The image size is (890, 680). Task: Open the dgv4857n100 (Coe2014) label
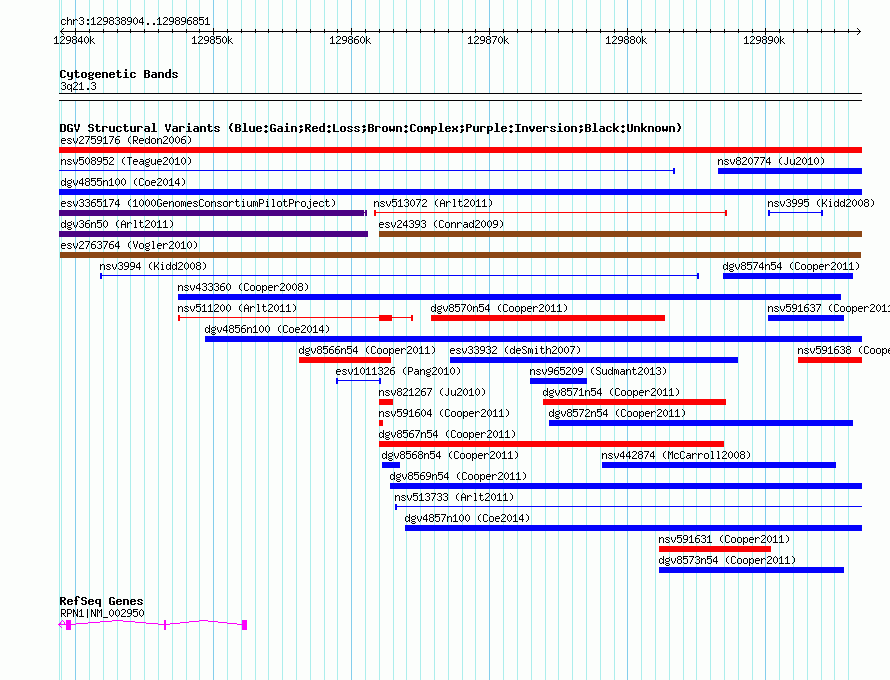[x=467, y=518]
